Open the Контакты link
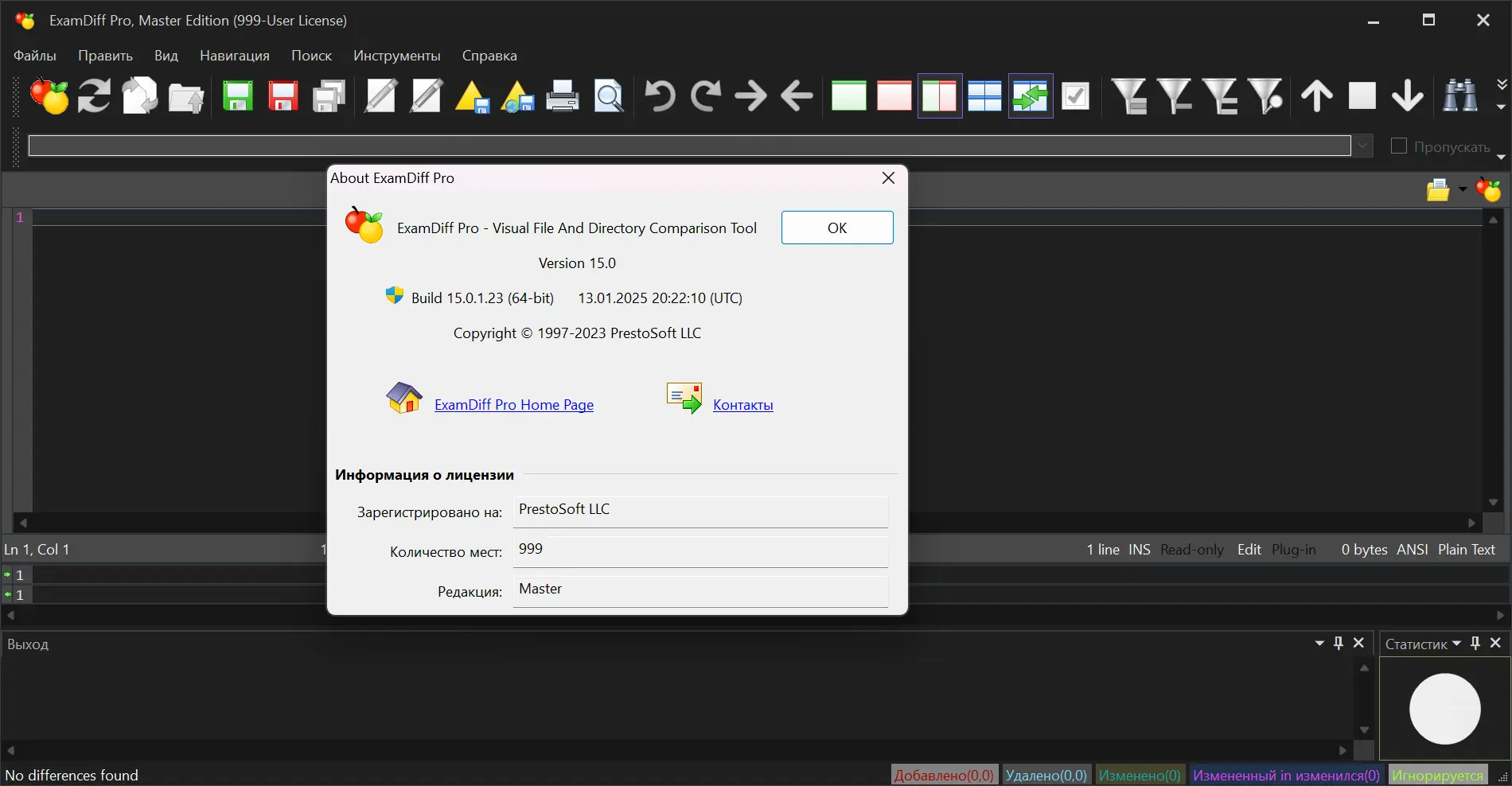 pos(743,405)
